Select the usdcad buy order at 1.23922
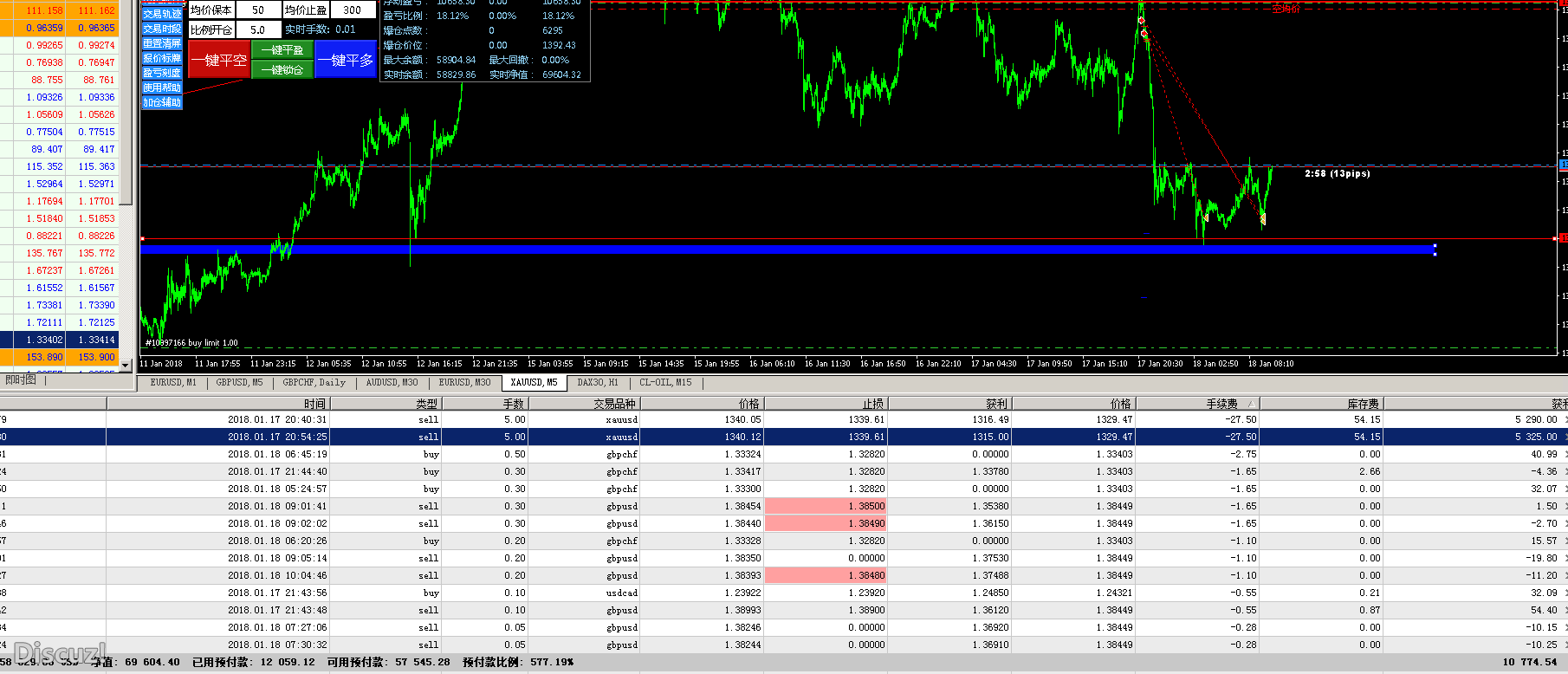 (784, 593)
